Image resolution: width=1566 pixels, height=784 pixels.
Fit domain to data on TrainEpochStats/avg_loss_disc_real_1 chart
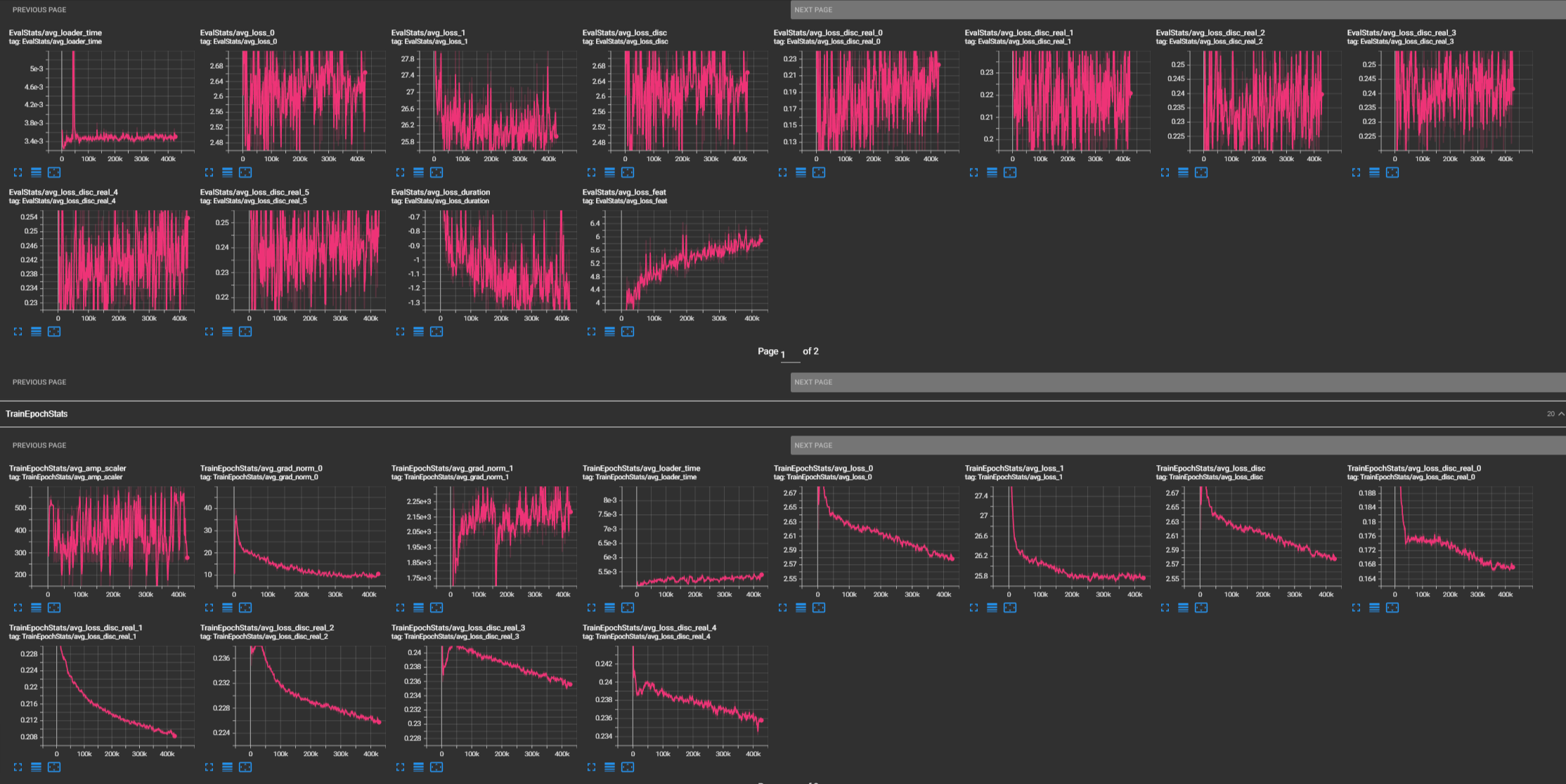54,767
